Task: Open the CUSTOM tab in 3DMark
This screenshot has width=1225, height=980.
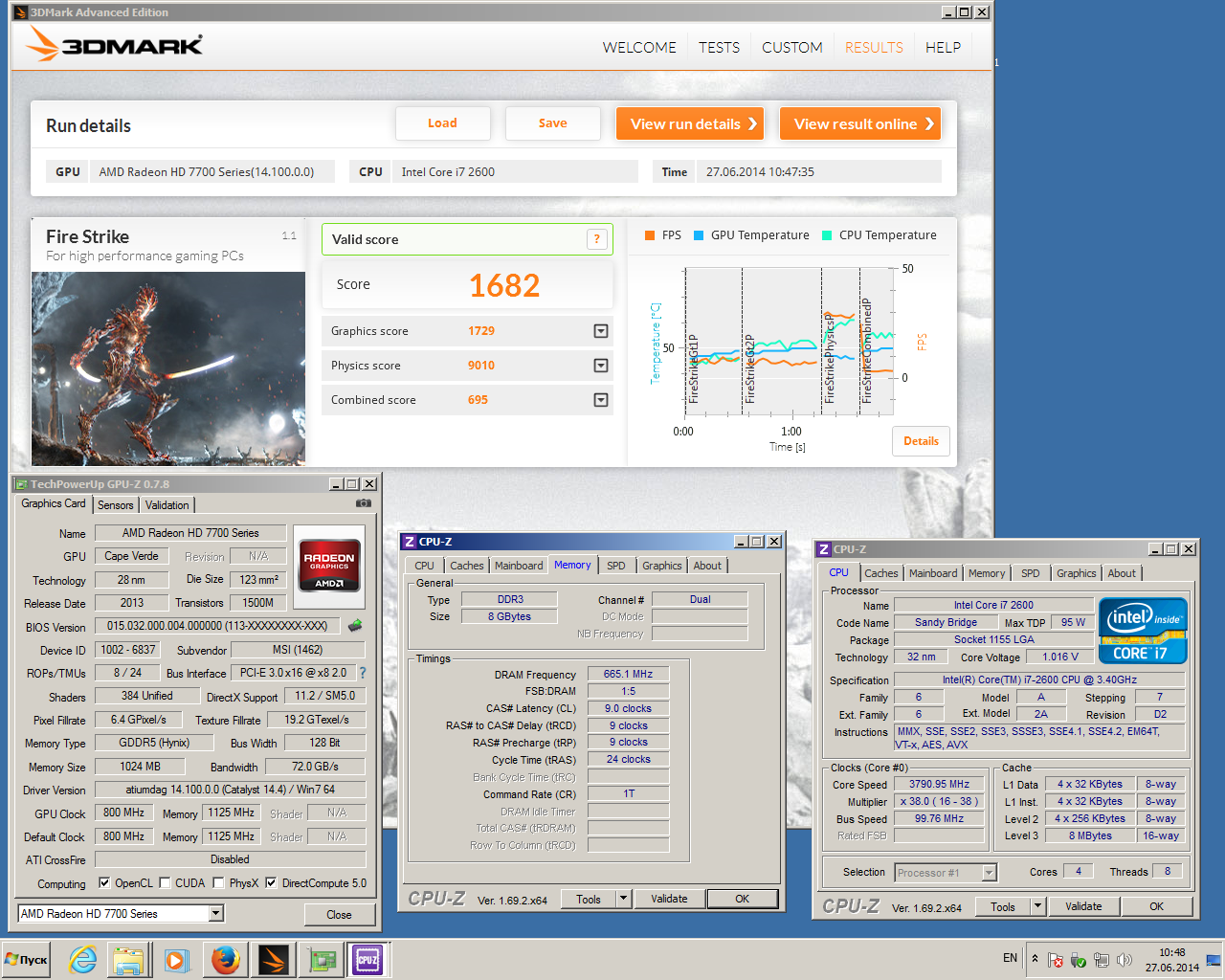Action: point(792,47)
